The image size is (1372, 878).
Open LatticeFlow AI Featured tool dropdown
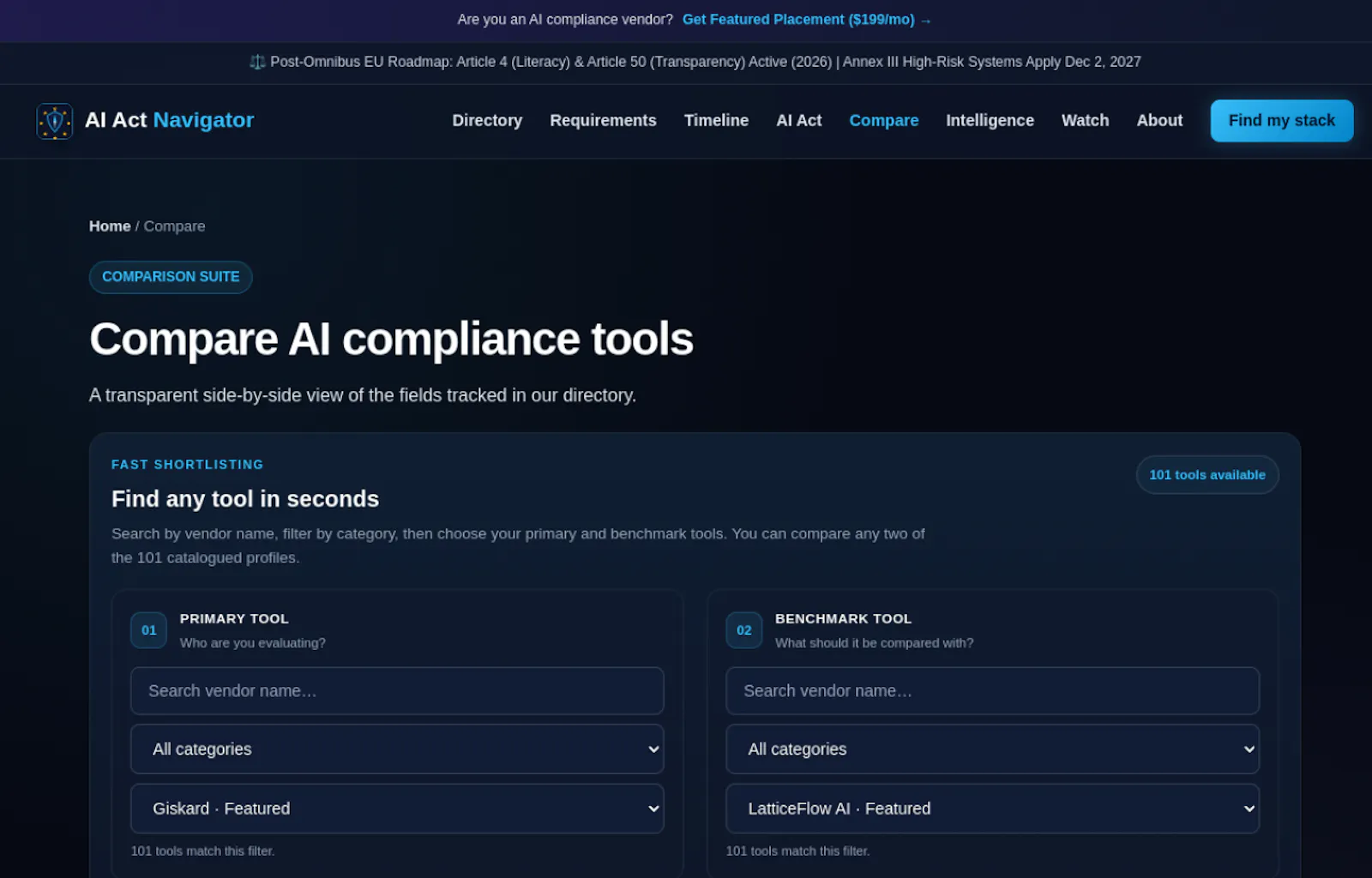992,809
